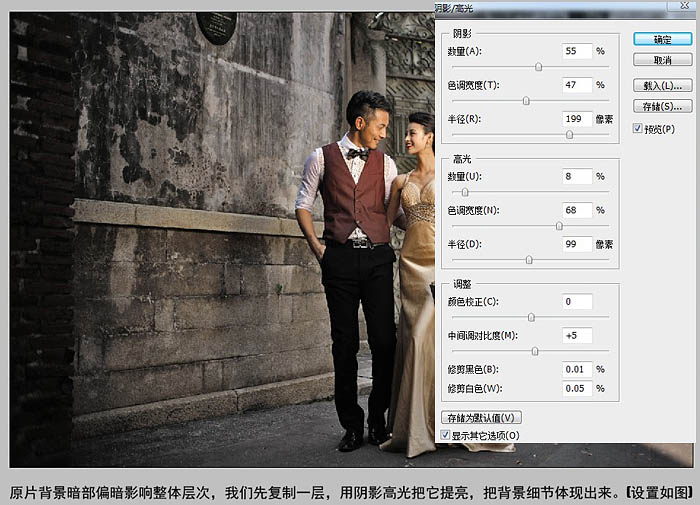
Task: Click the 取消 (Cancel) button
Action: (662, 60)
